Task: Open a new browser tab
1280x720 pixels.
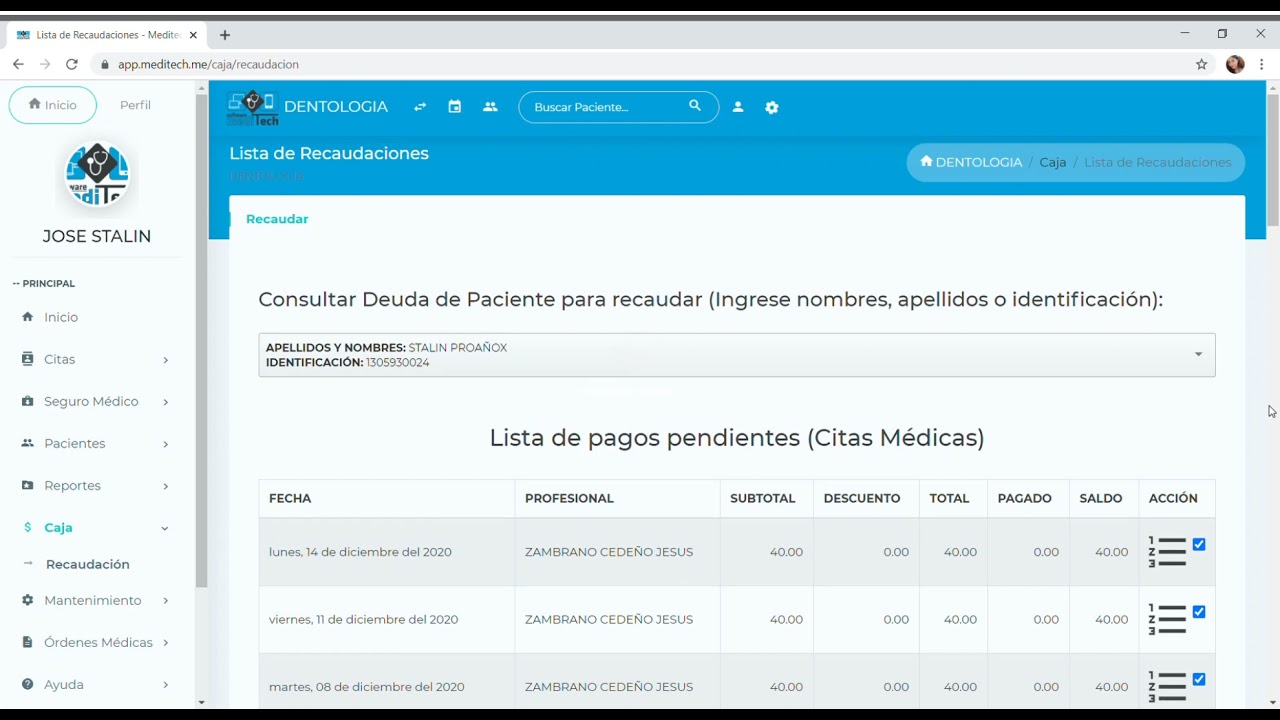Action: [x=225, y=35]
